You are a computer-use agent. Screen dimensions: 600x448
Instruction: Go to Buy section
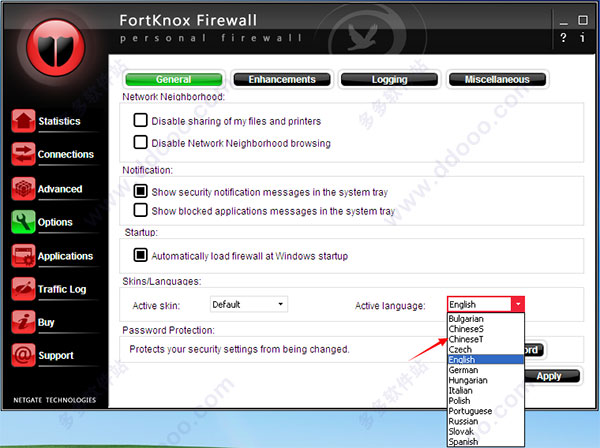click(x=46, y=323)
